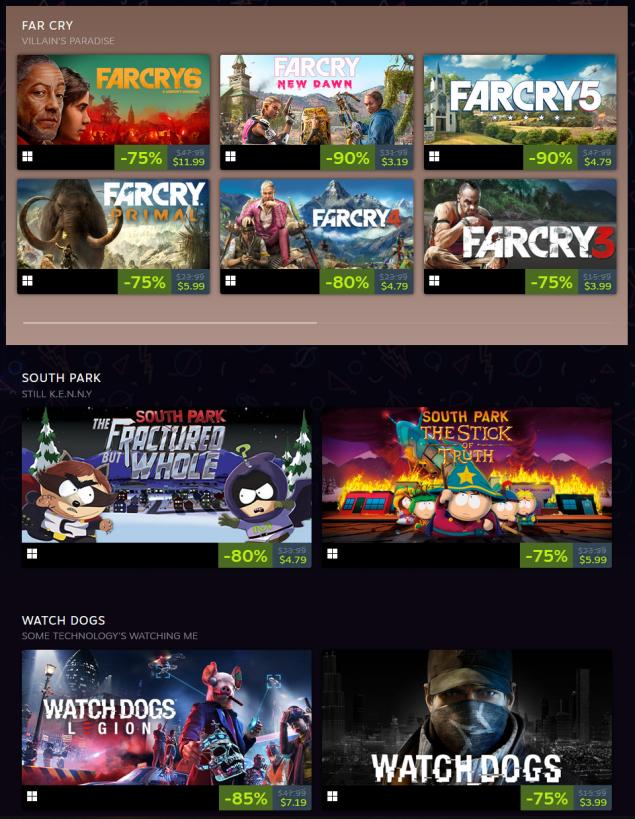
Task: Open the Far Cry 6 game capsule
Action: click(x=113, y=100)
